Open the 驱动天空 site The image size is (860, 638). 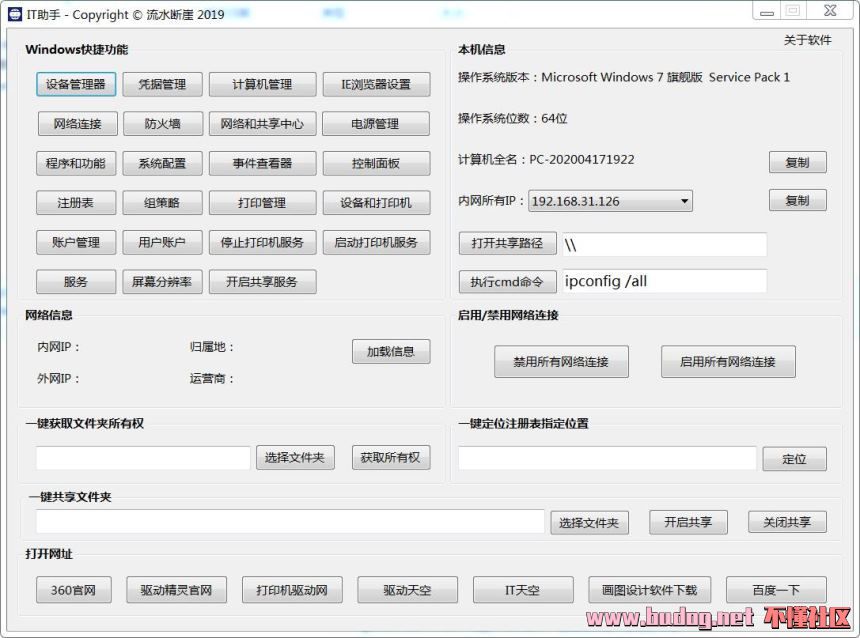408,590
